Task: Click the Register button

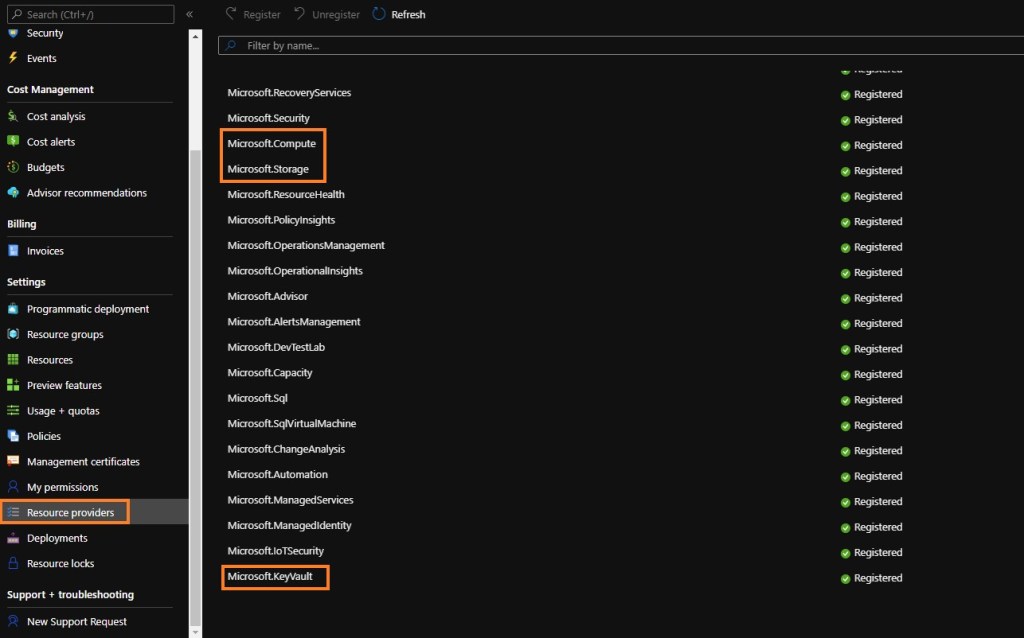Action: (x=253, y=14)
